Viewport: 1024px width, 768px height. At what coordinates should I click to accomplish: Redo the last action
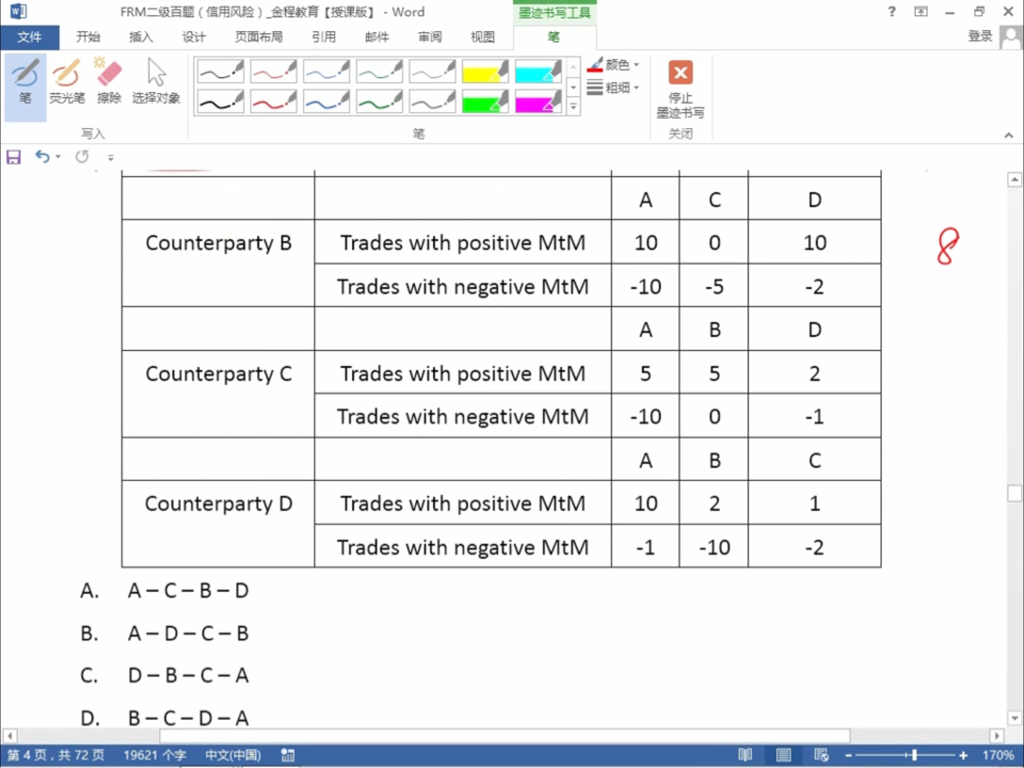point(82,157)
